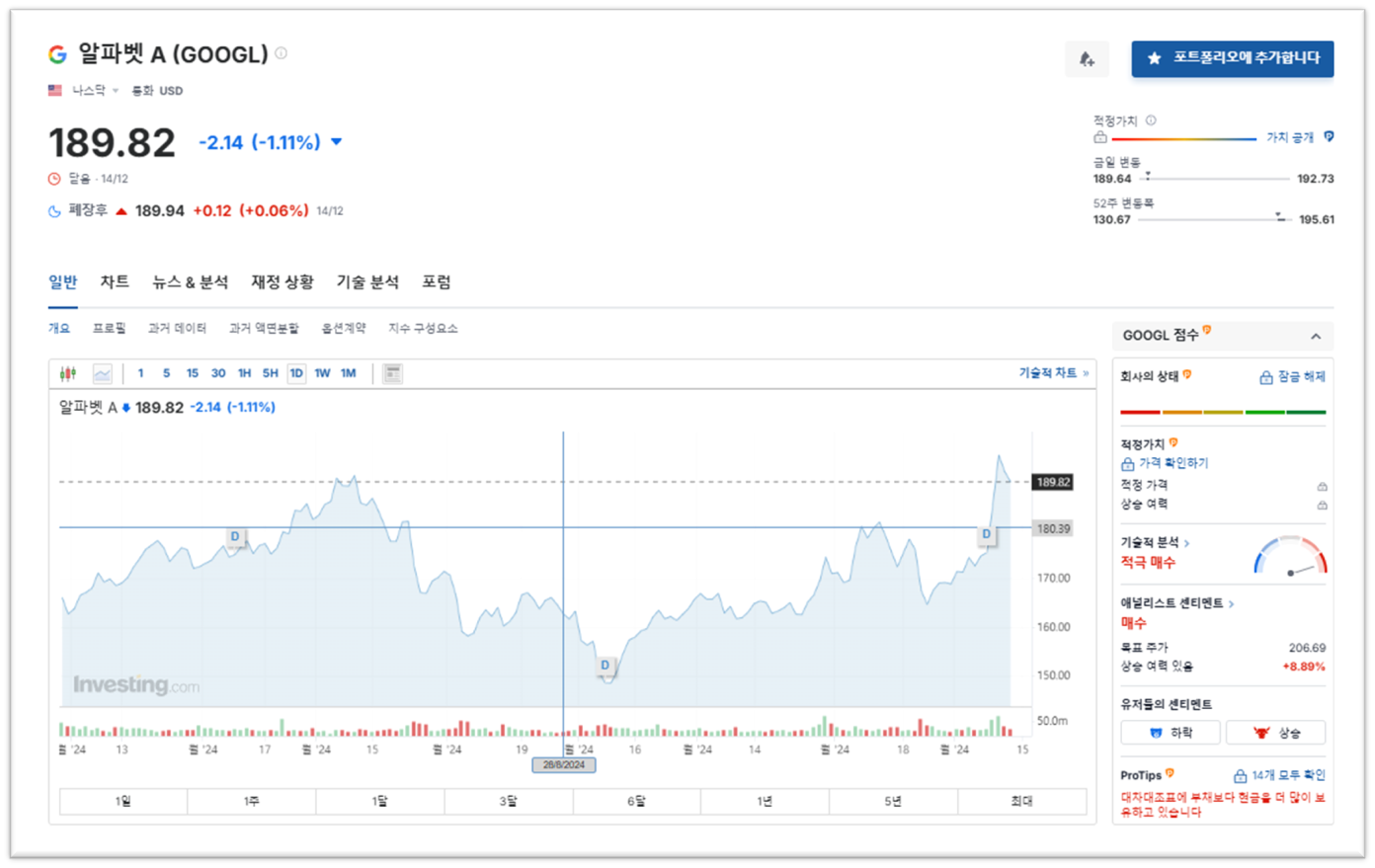Click the info icon beside 알파벳 A (GOOGL)
1375x868 pixels.
click(282, 53)
